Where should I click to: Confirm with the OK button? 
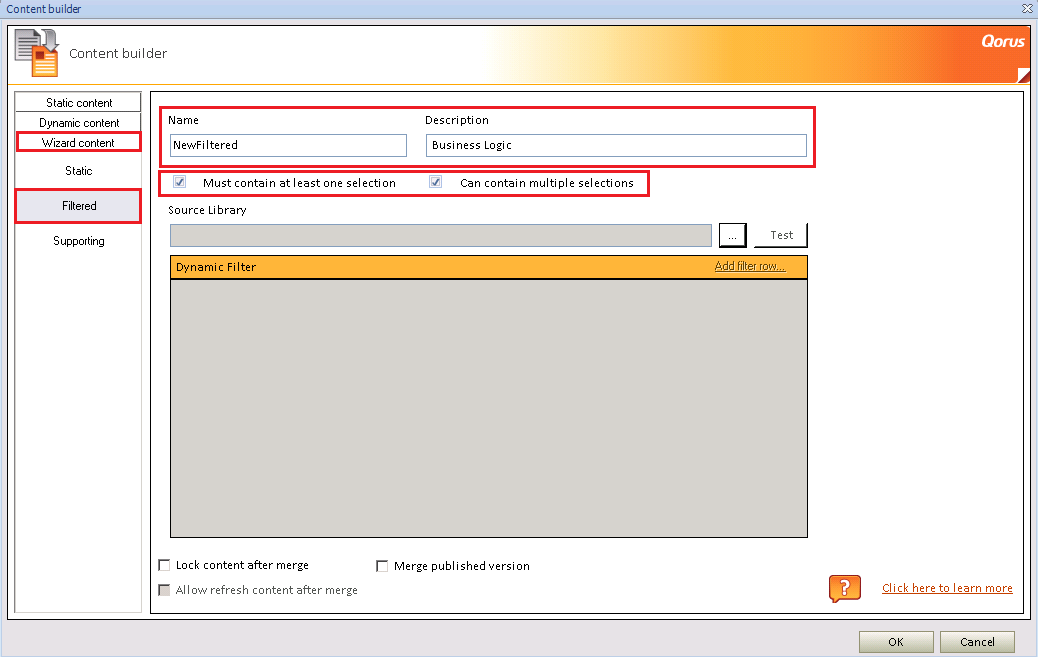pos(896,642)
